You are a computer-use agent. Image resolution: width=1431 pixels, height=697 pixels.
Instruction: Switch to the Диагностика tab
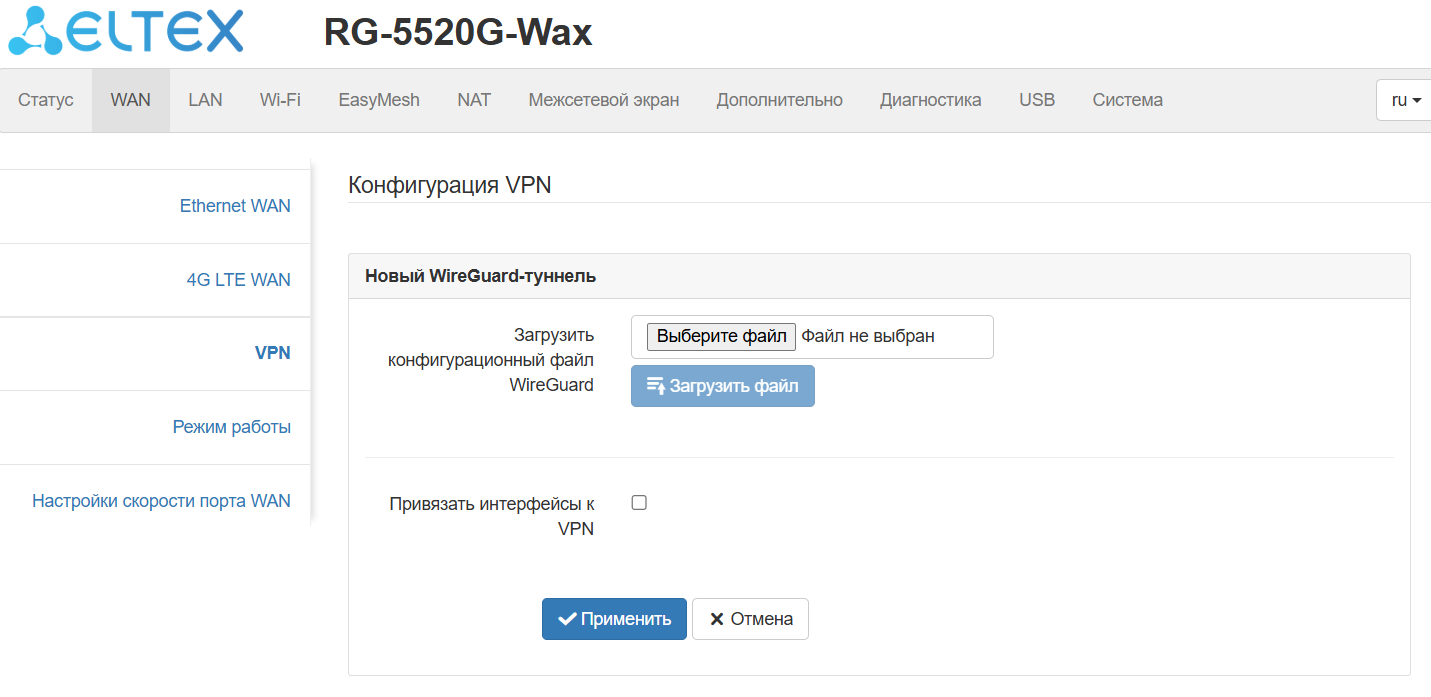[930, 100]
